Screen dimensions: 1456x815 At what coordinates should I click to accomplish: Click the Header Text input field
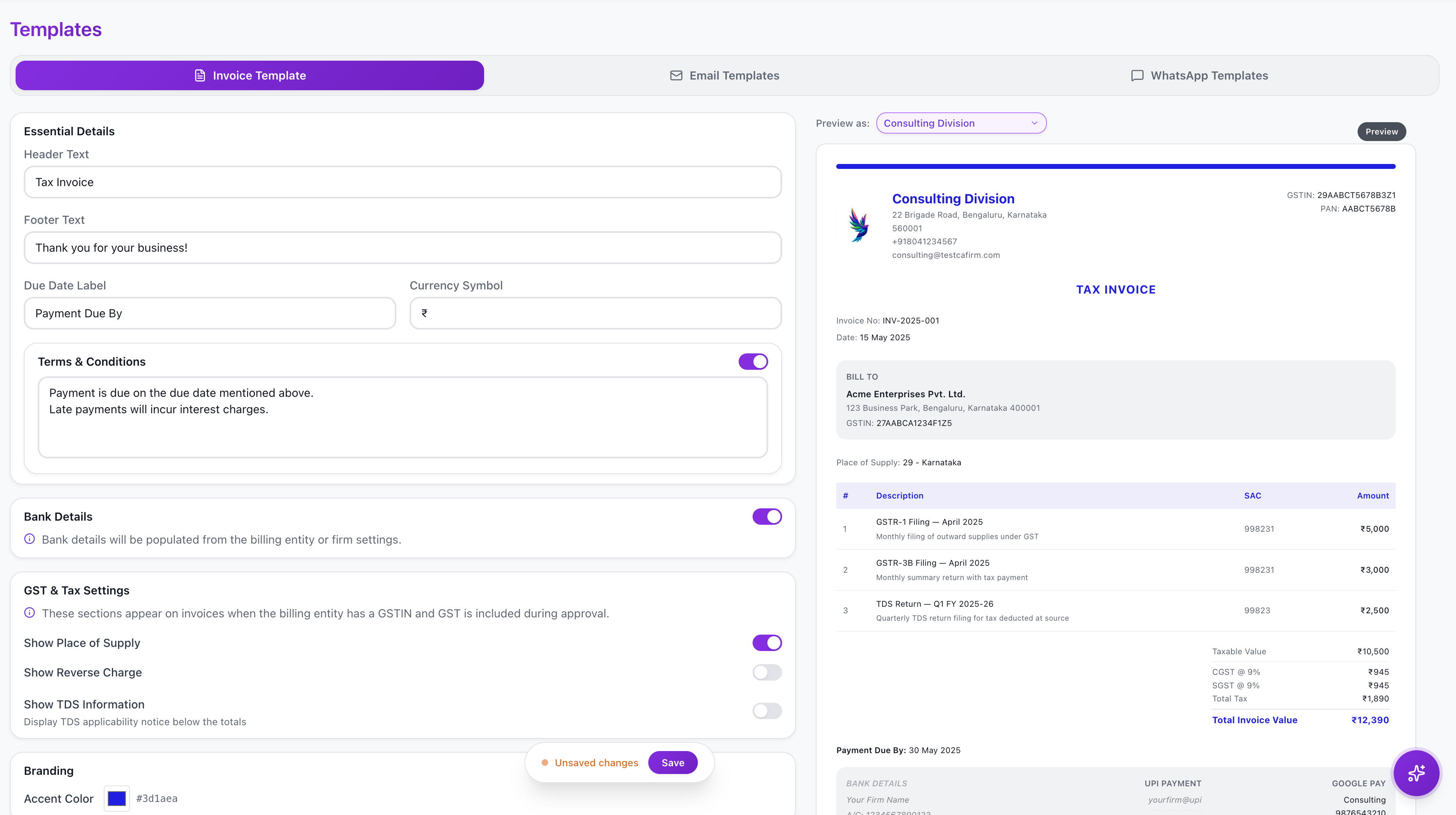[x=403, y=182]
